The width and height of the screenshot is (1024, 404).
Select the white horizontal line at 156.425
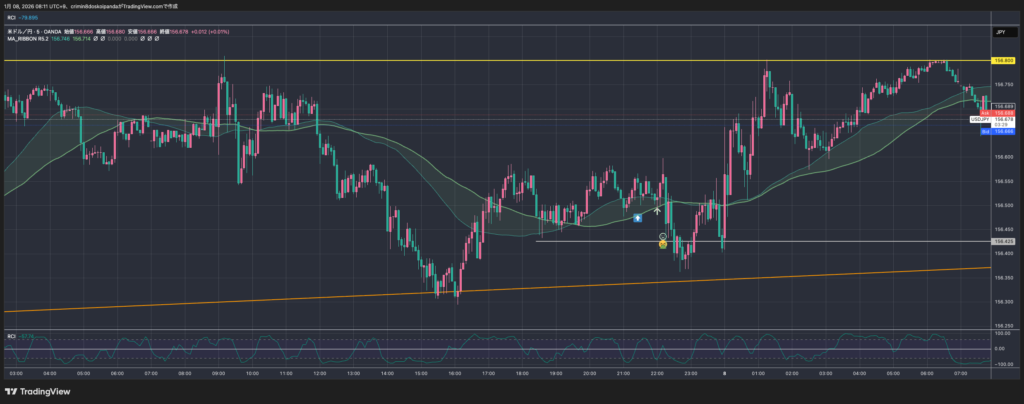[800, 241]
